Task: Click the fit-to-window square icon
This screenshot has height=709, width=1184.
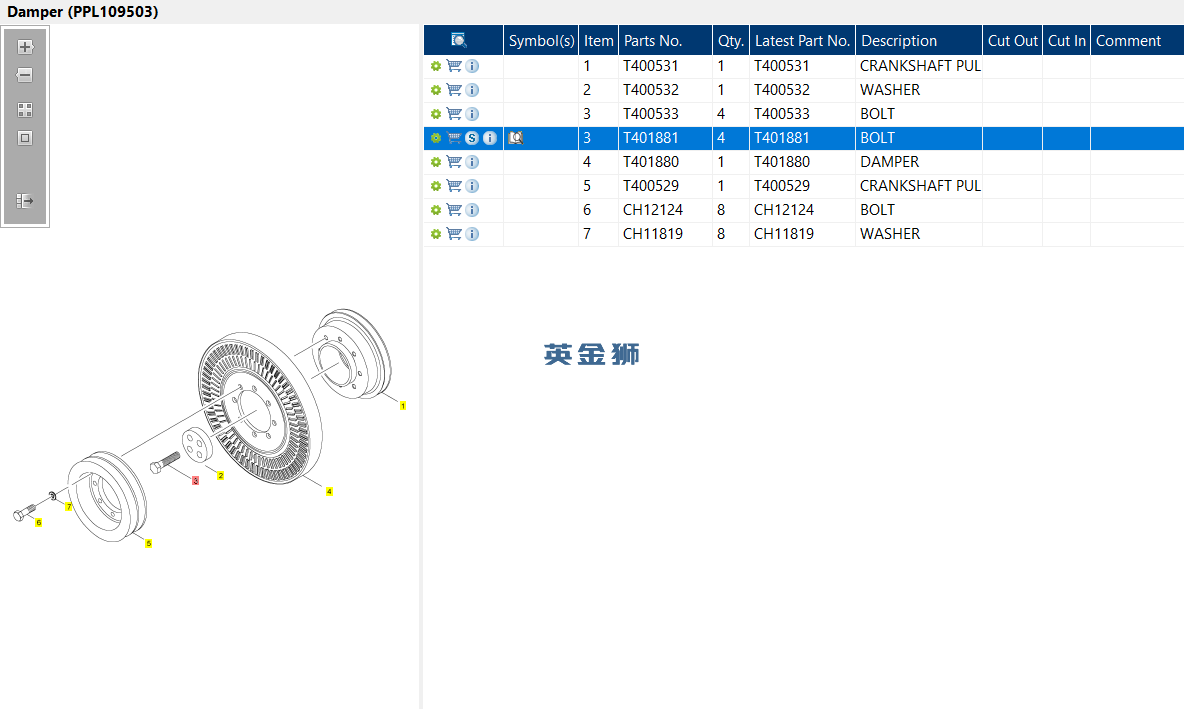Action: 25,138
